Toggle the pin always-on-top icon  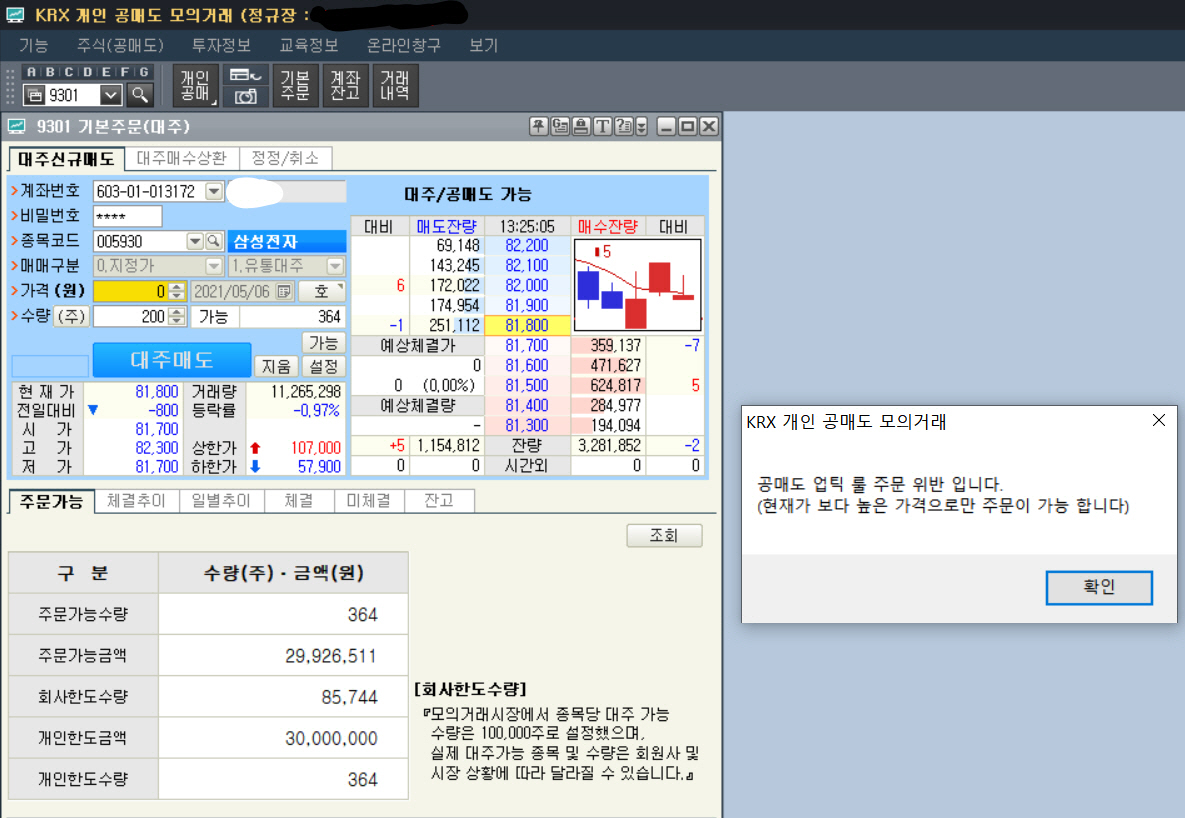[x=537, y=126]
